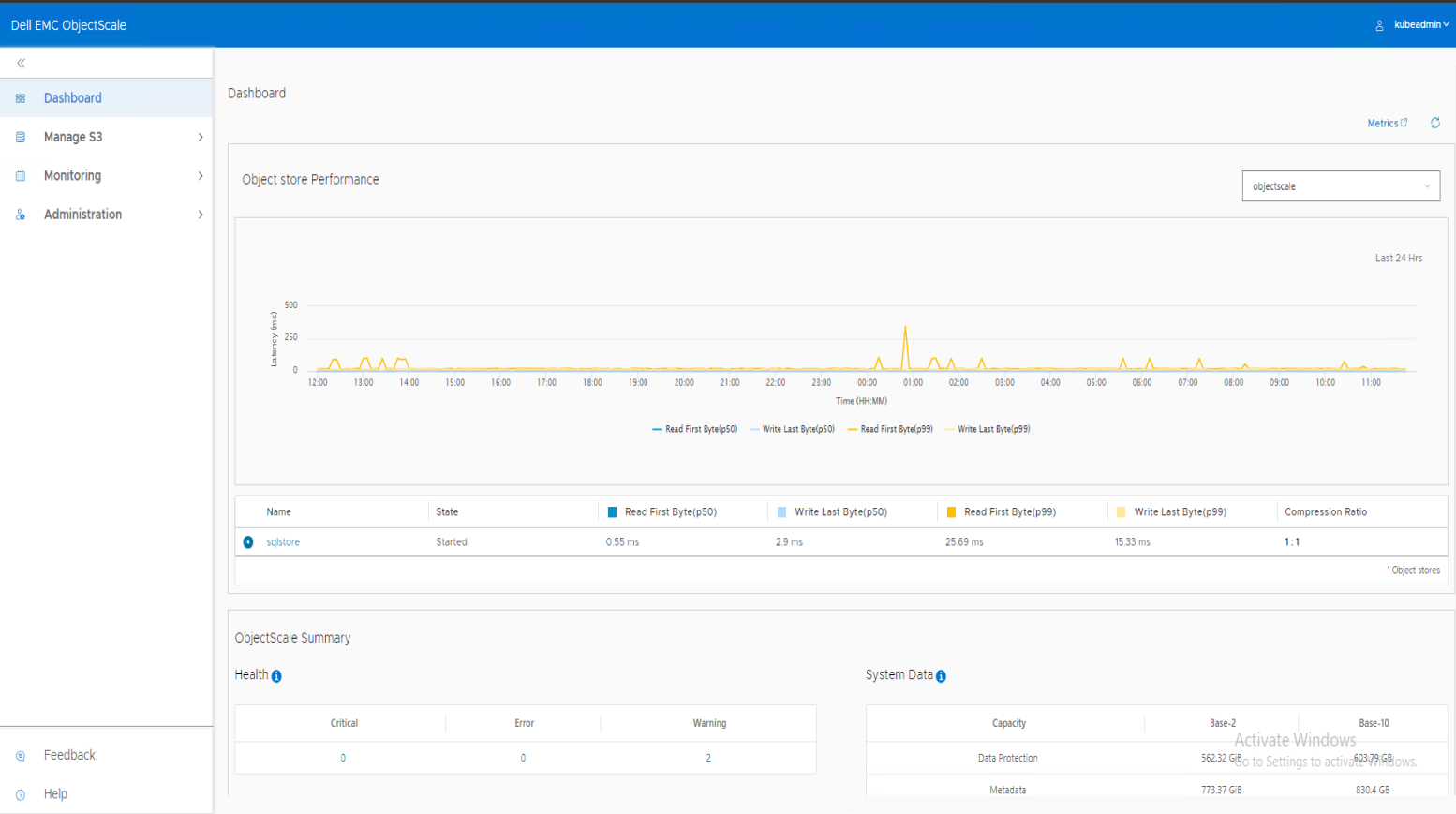The height and width of the screenshot is (814, 1456).
Task: Click the Dashboard grid icon
Action: pyautogui.click(x=21, y=98)
